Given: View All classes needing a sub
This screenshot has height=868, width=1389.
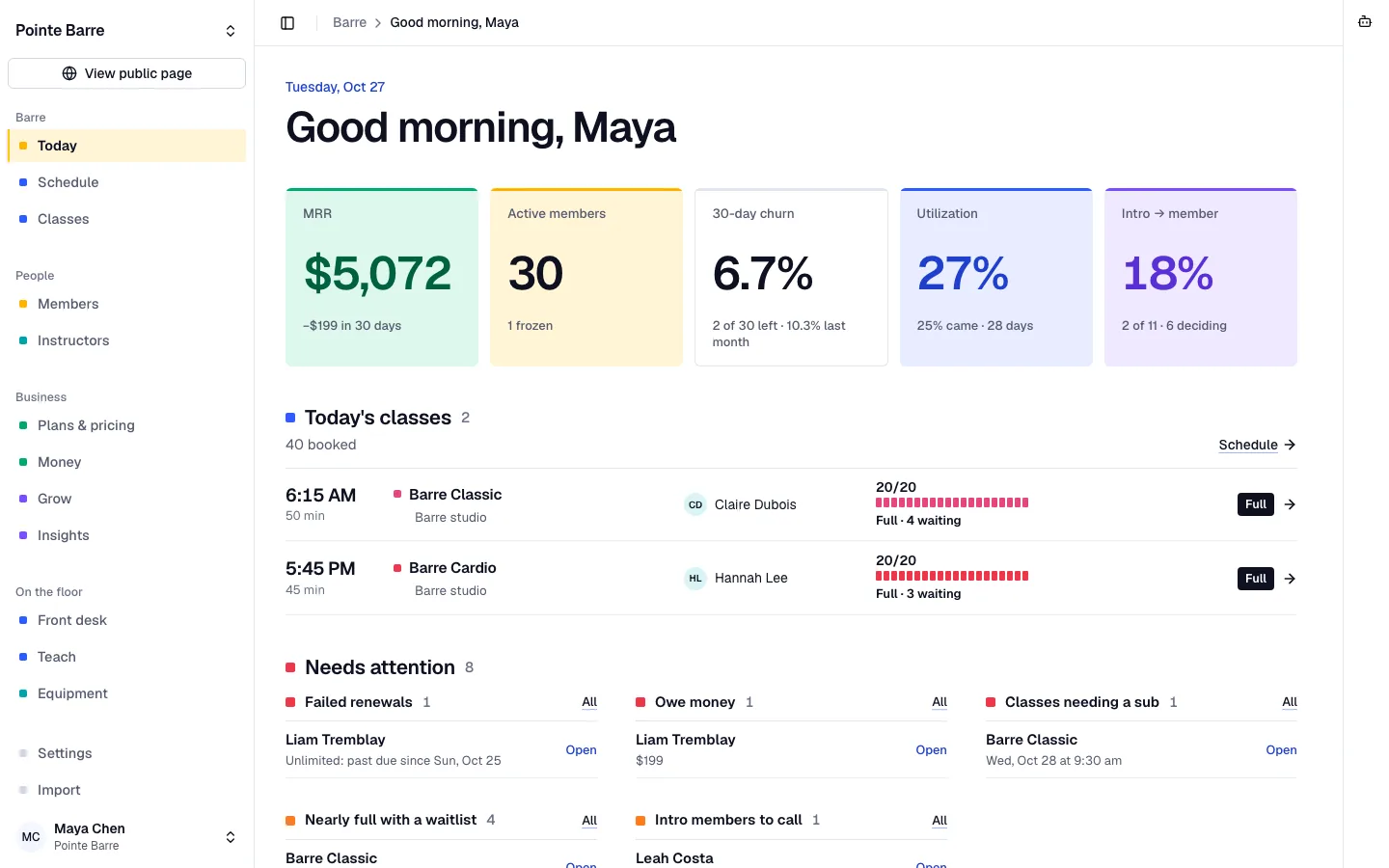Looking at the screenshot, I should click(x=1290, y=702).
